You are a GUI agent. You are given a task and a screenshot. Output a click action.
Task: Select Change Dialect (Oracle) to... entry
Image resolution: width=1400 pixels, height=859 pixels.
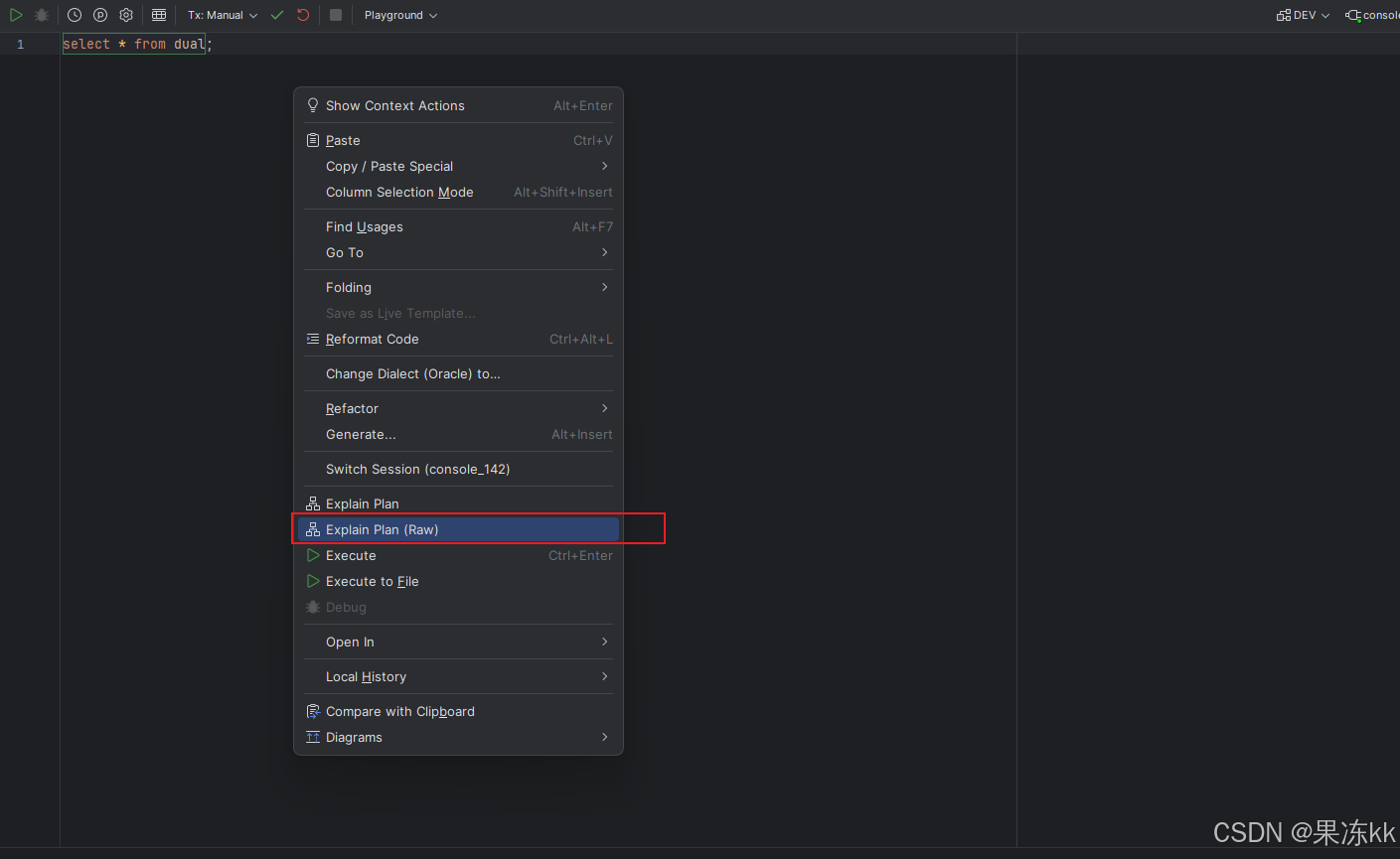458,373
